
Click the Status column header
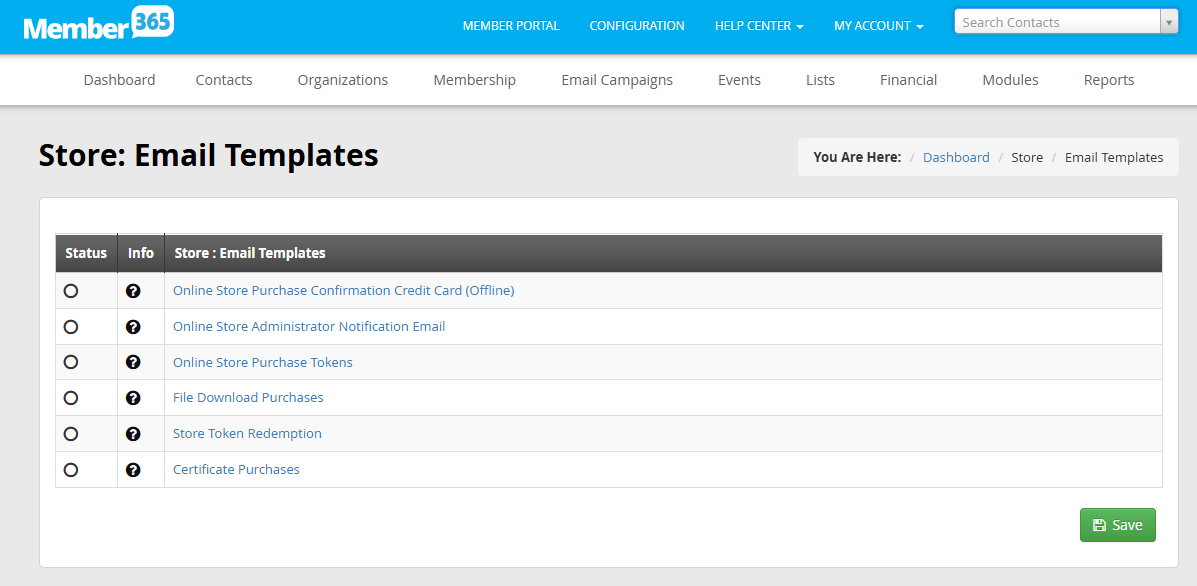tap(86, 253)
